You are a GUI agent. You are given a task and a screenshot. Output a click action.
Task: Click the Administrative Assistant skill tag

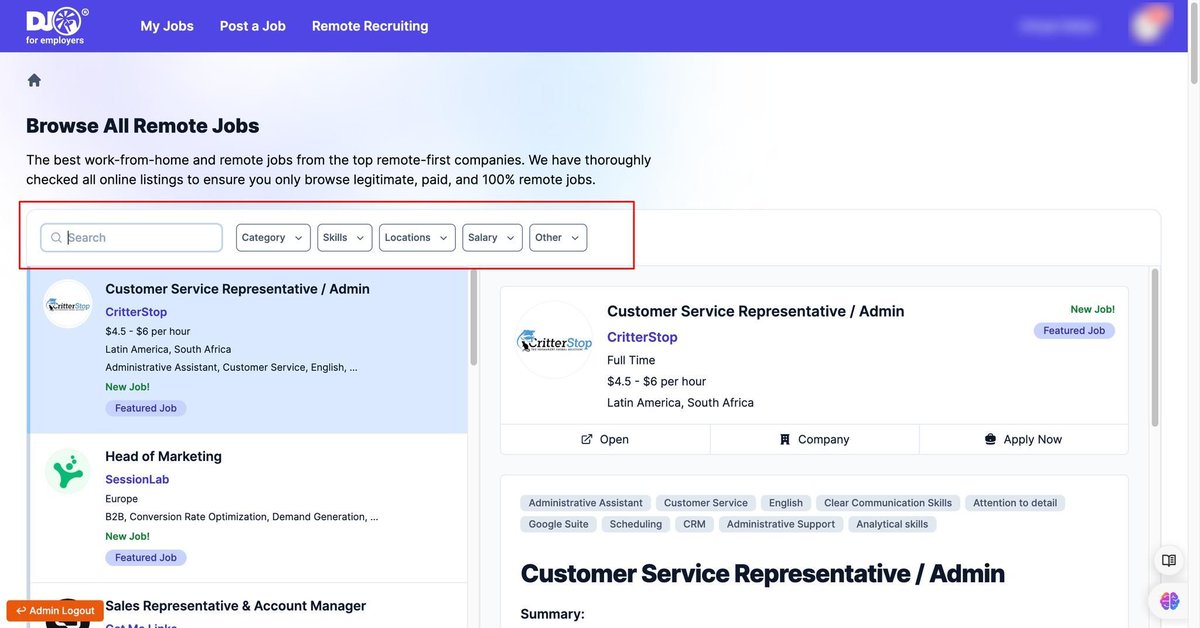[x=586, y=503]
